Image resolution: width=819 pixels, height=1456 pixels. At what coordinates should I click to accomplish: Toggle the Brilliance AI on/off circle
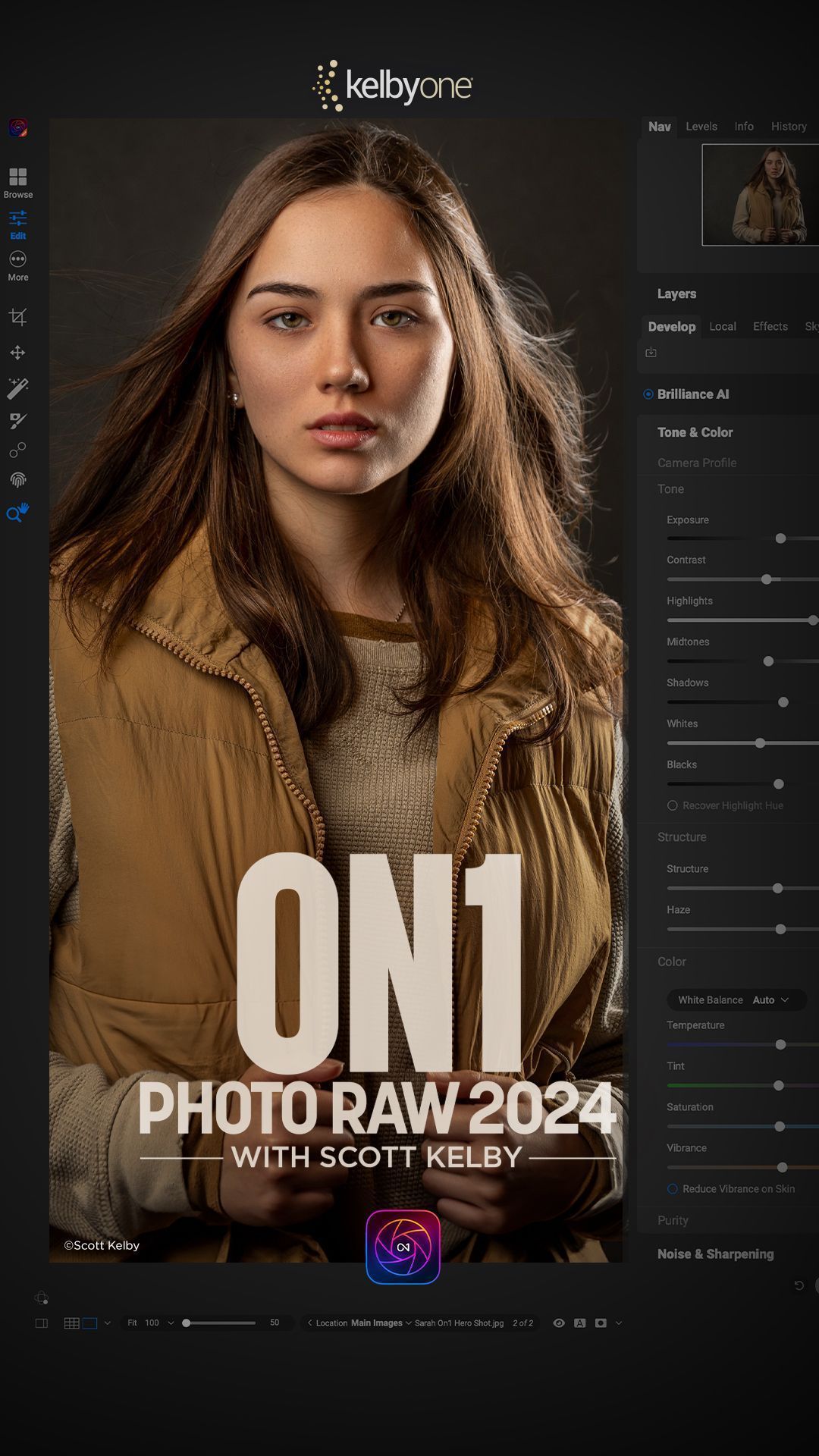[x=648, y=394]
